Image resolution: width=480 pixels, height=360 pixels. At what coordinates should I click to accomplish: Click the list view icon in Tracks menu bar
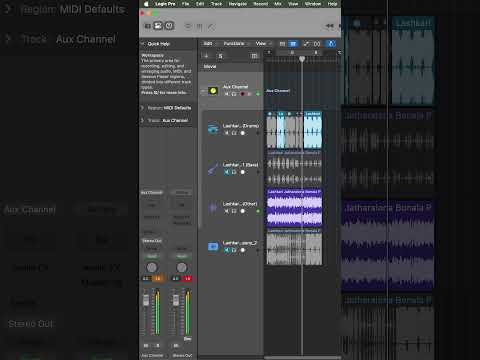(282, 44)
